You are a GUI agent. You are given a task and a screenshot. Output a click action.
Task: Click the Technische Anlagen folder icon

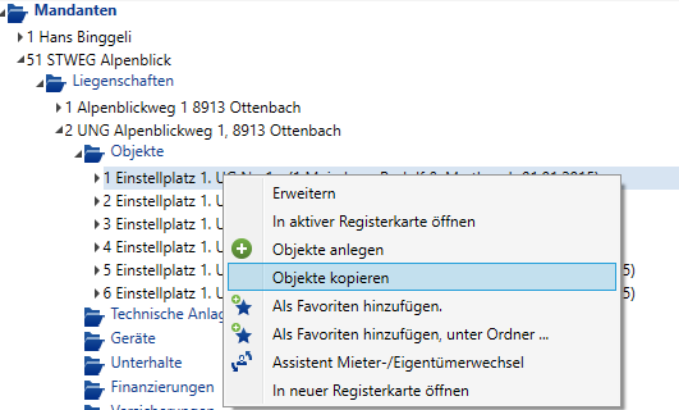click(x=94, y=316)
